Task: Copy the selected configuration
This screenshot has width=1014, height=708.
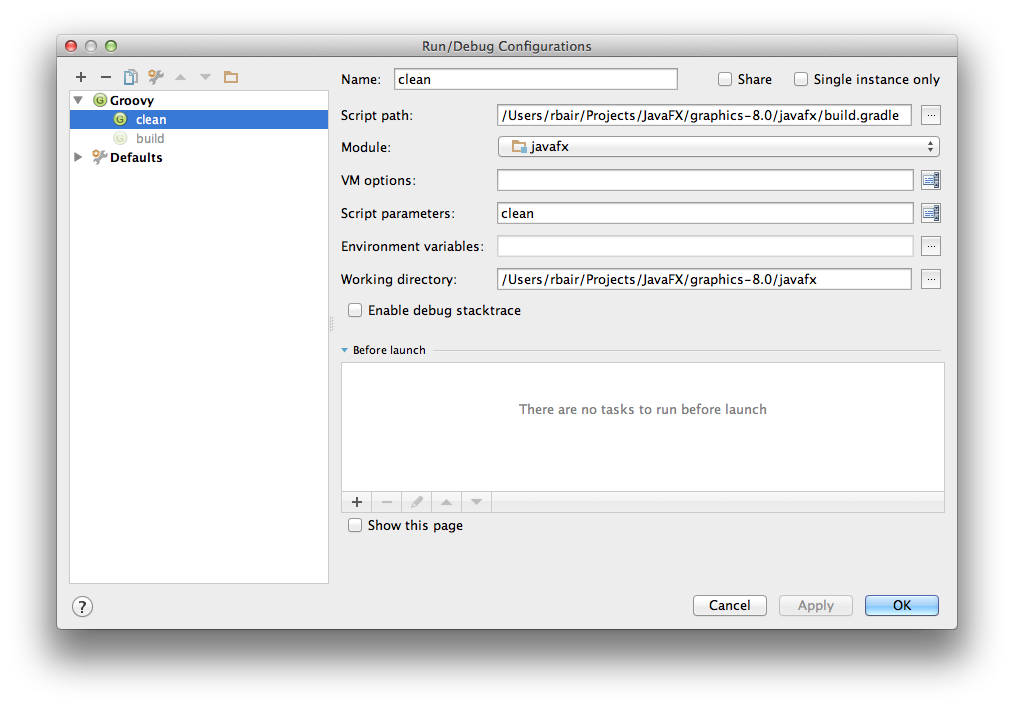Action: tap(130, 77)
